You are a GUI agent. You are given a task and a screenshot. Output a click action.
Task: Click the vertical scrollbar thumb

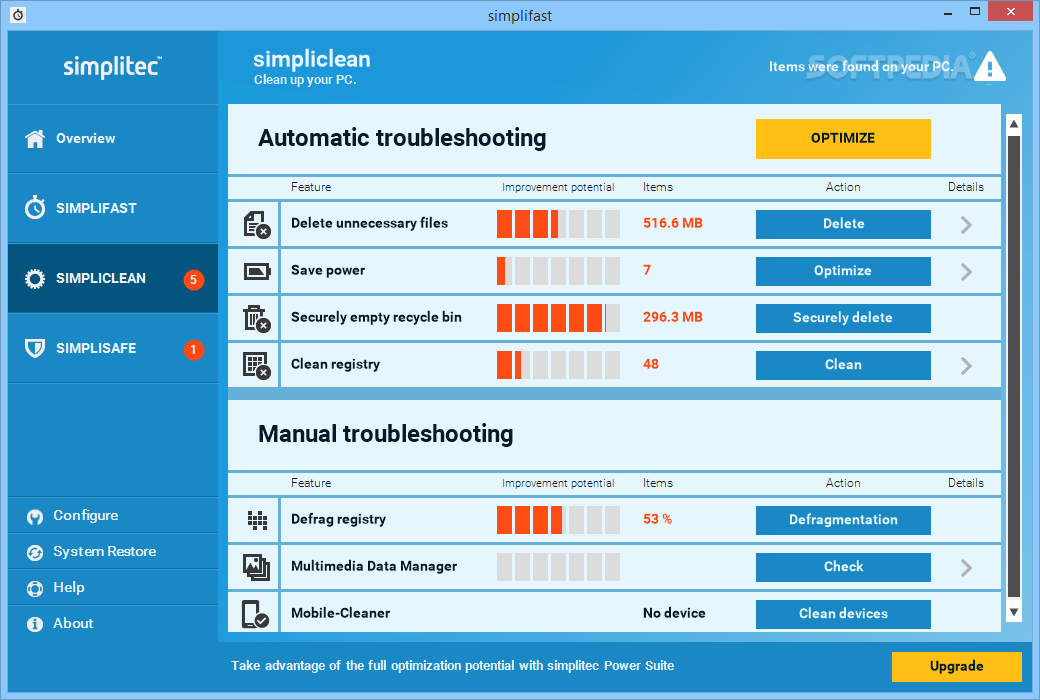tap(1013, 367)
